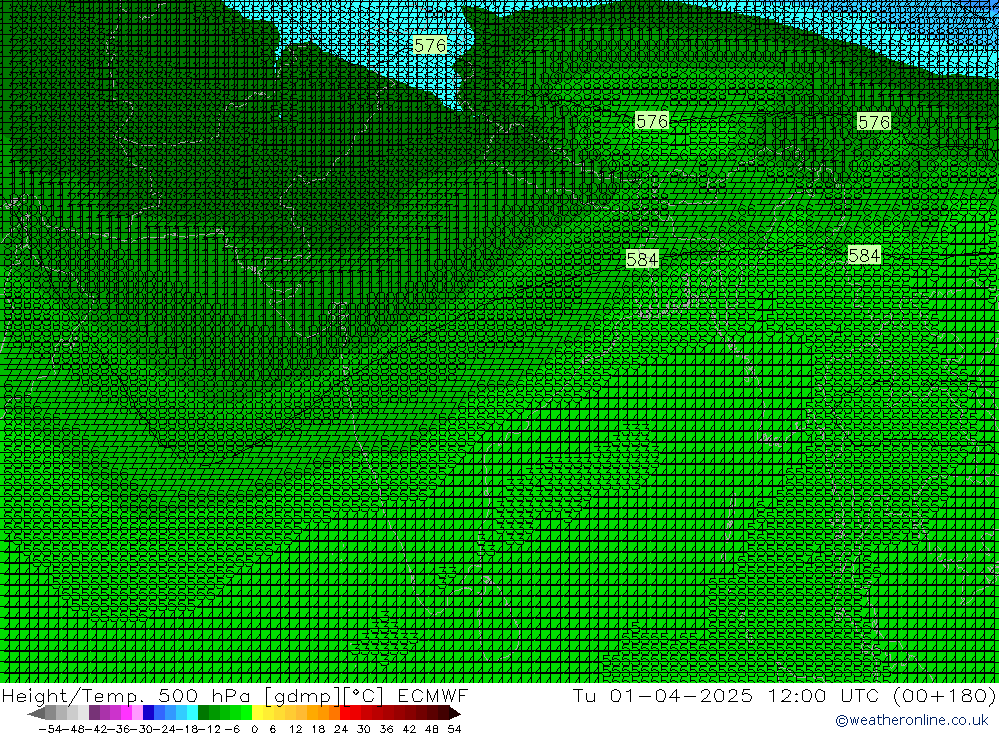Click the '[°C]' unit text
The image size is (1000, 733).
(x=364, y=695)
